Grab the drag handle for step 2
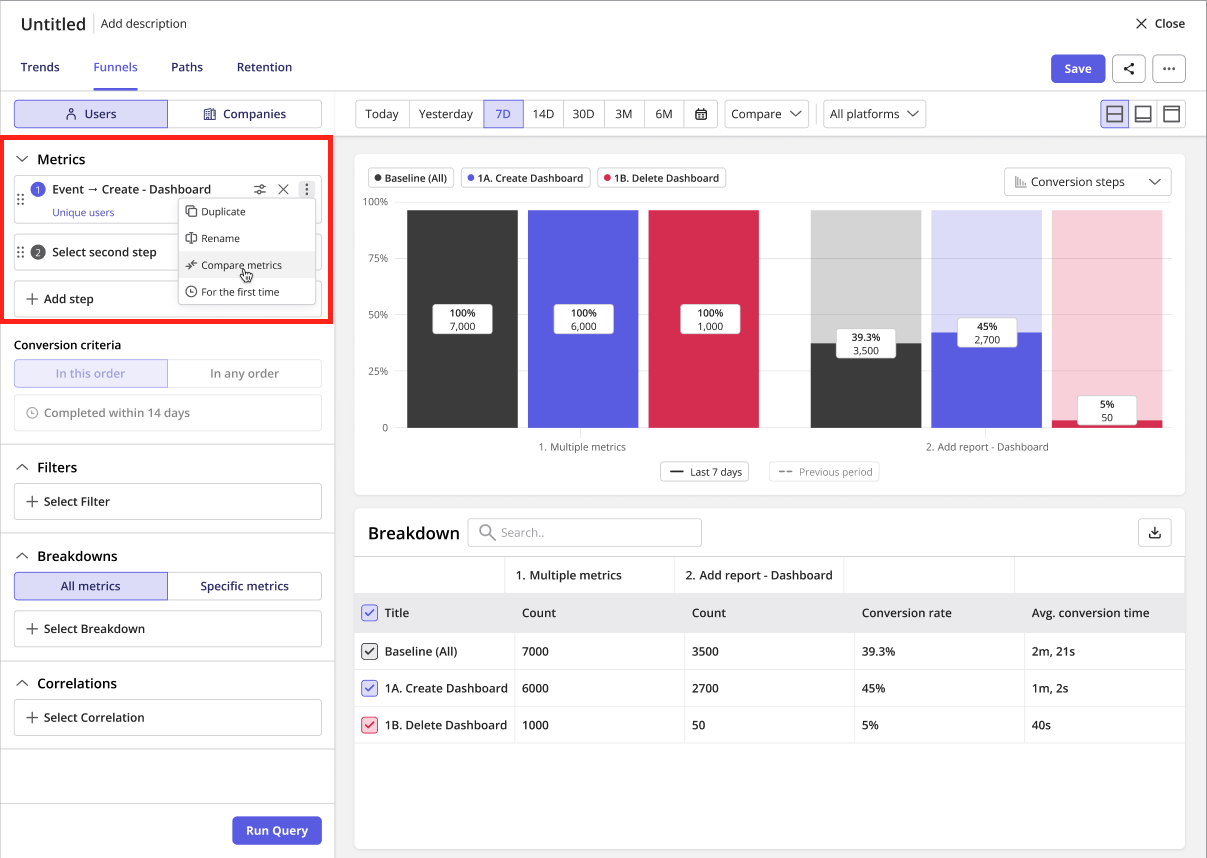Image resolution: width=1207 pixels, height=858 pixels. [x=21, y=252]
